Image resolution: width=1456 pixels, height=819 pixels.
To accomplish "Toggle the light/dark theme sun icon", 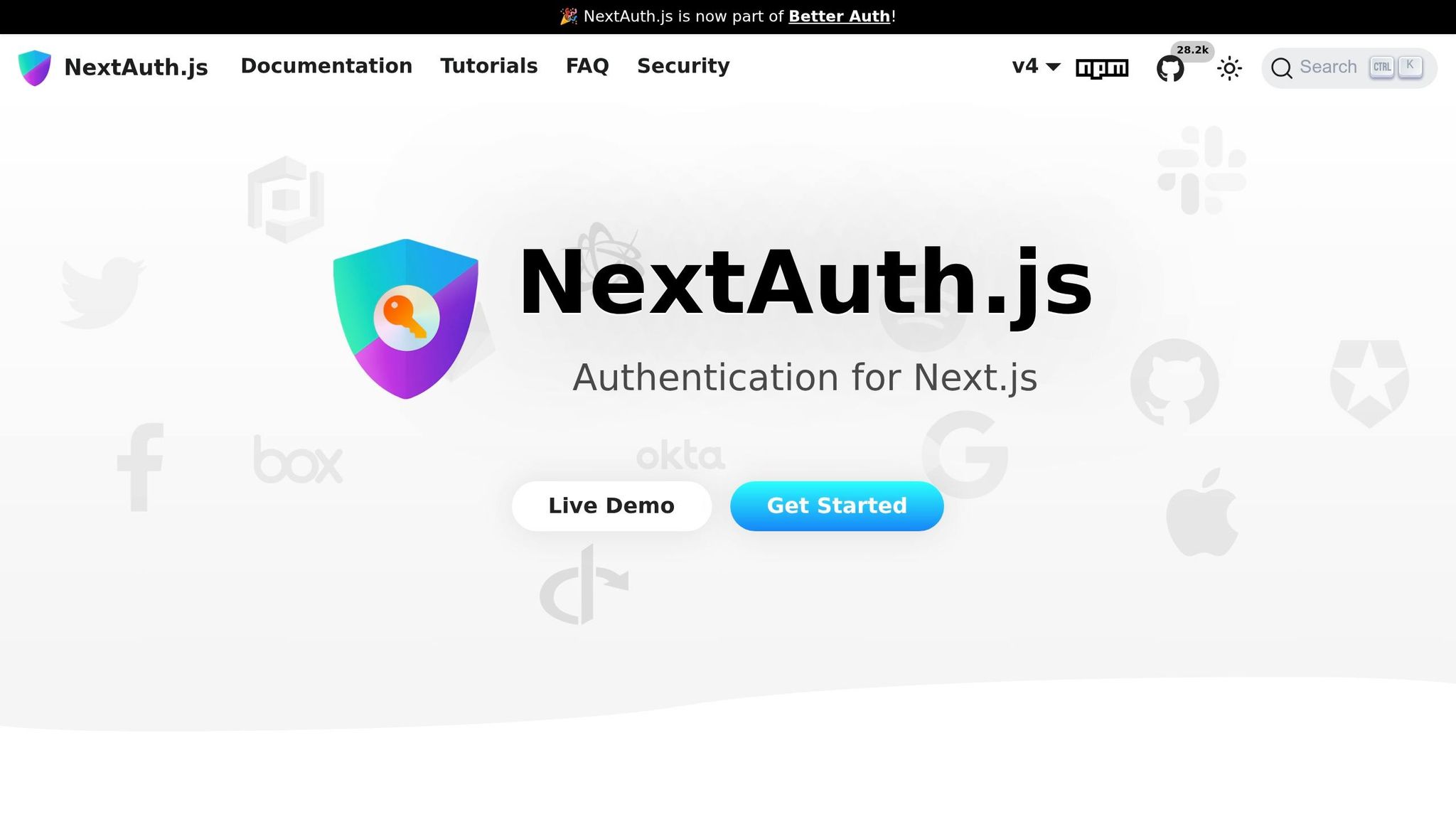I will click(x=1229, y=68).
